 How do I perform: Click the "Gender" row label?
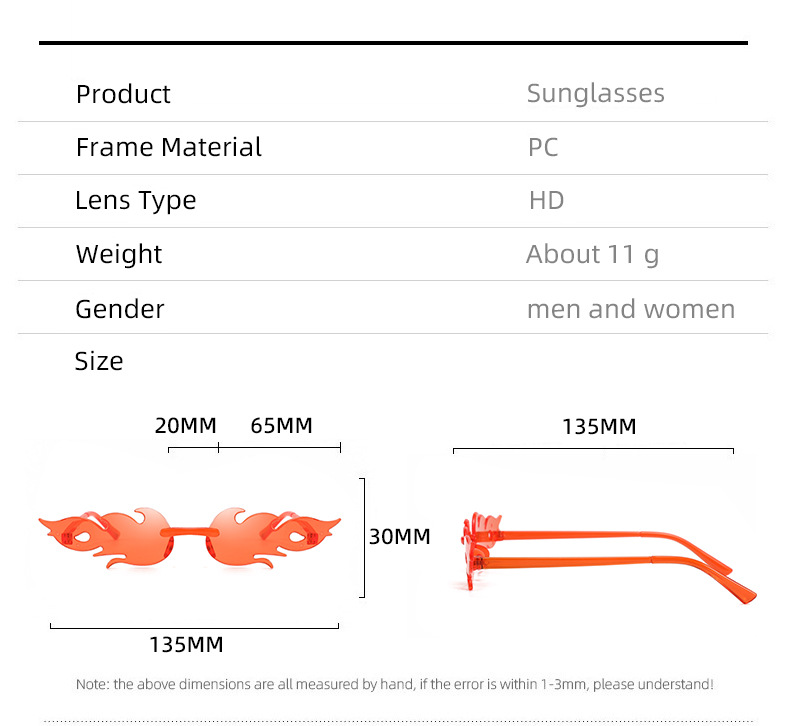[119, 309]
